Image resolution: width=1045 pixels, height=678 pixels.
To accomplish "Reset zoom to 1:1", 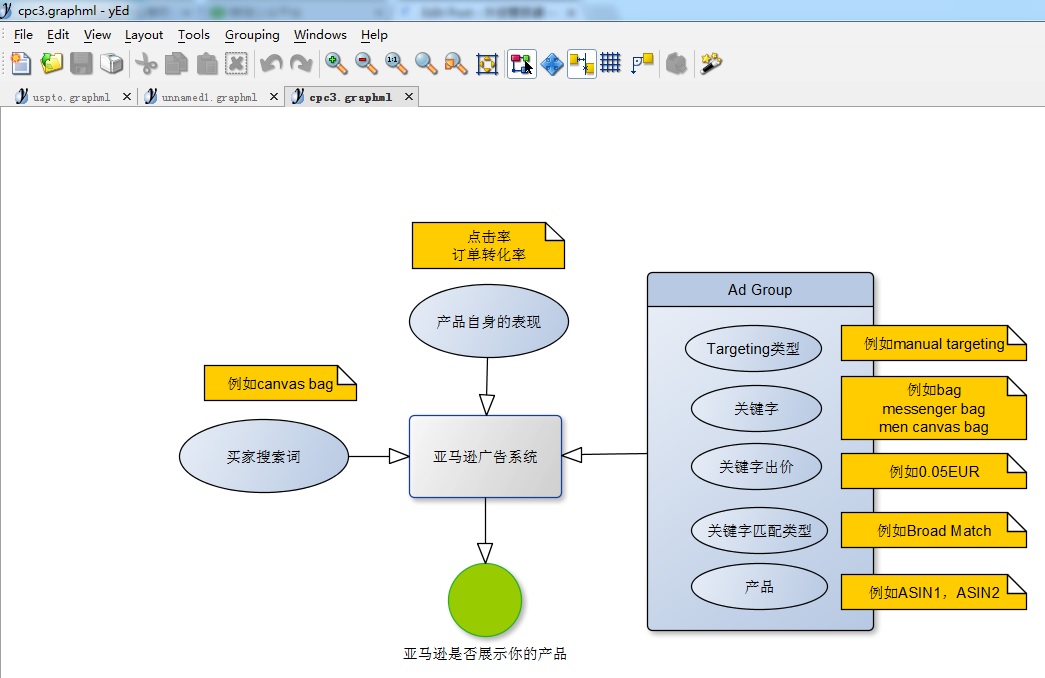I will point(396,64).
